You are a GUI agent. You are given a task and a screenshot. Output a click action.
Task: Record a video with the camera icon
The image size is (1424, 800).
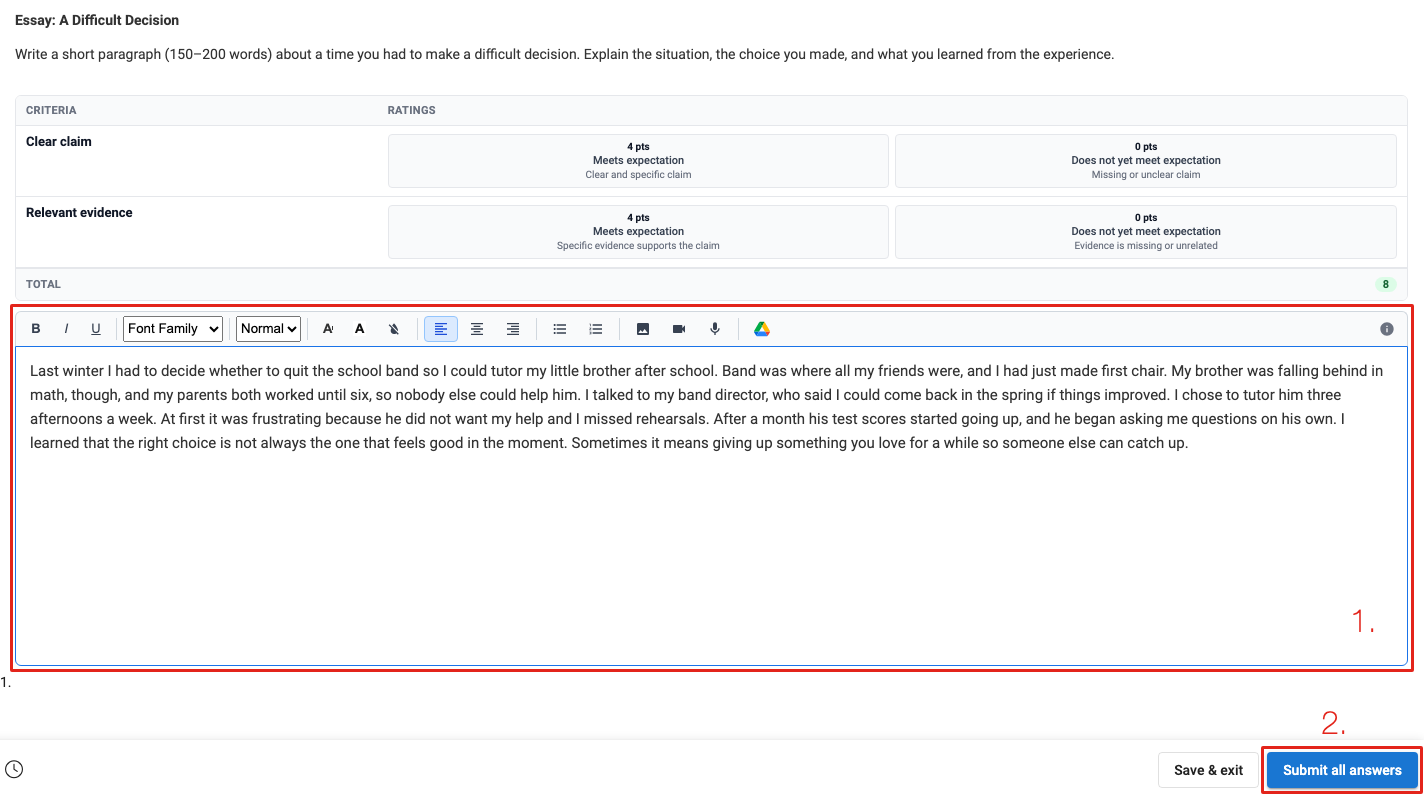(679, 329)
